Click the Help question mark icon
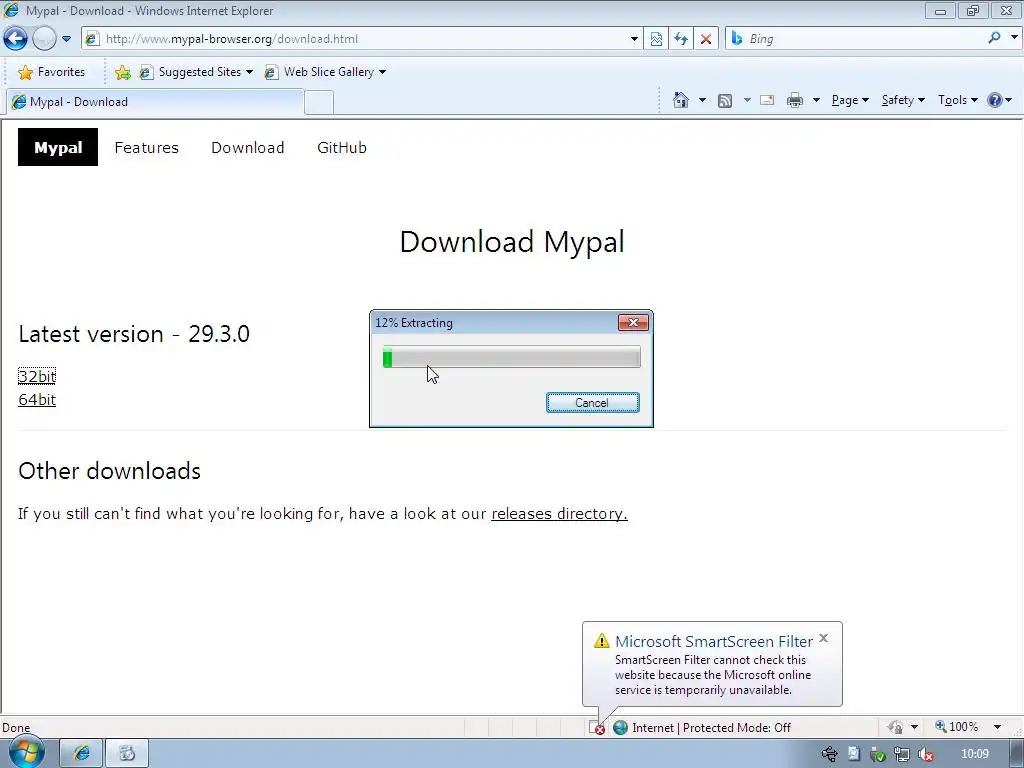 click(995, 100)
